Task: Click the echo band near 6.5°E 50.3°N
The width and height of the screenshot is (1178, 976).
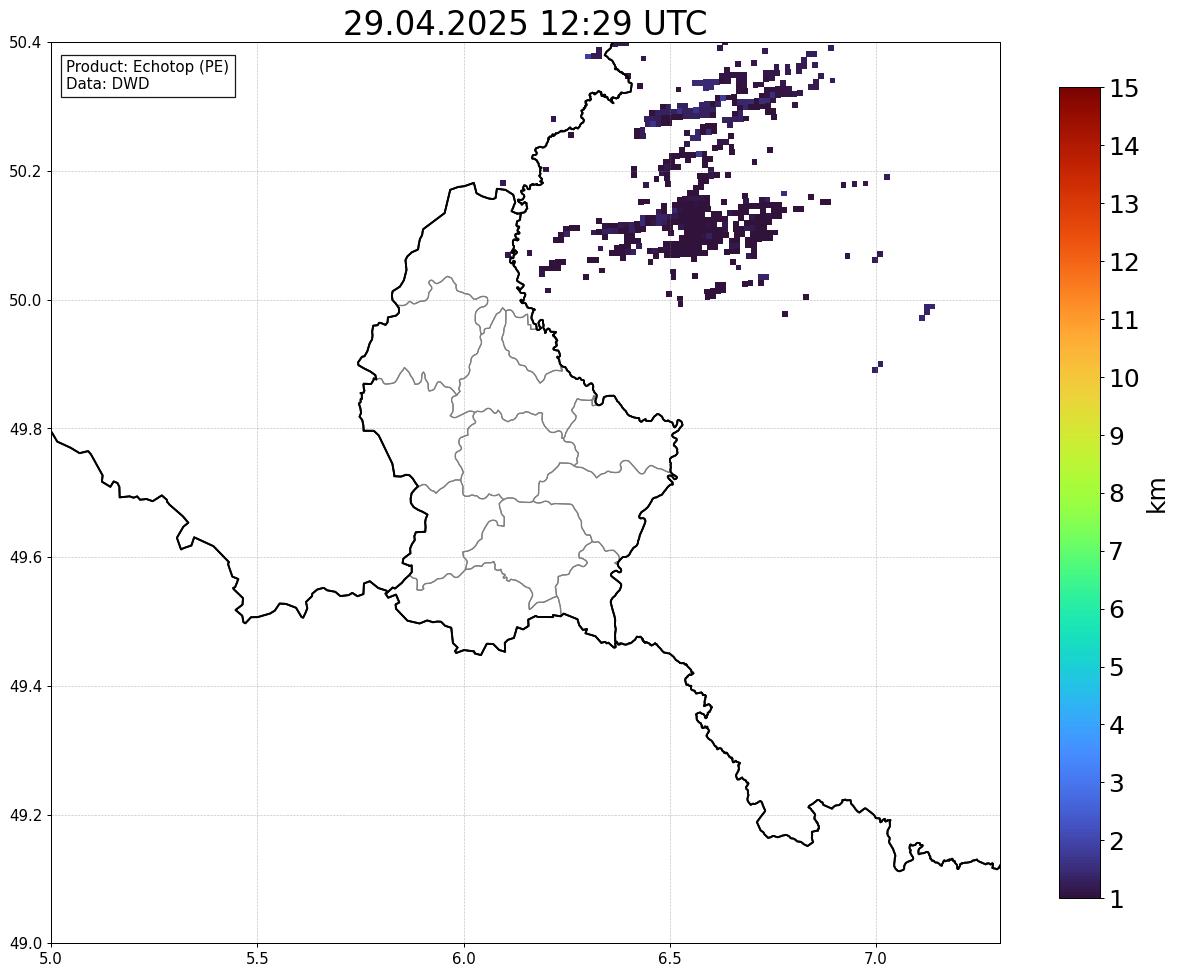Action: tap(680, 114)
